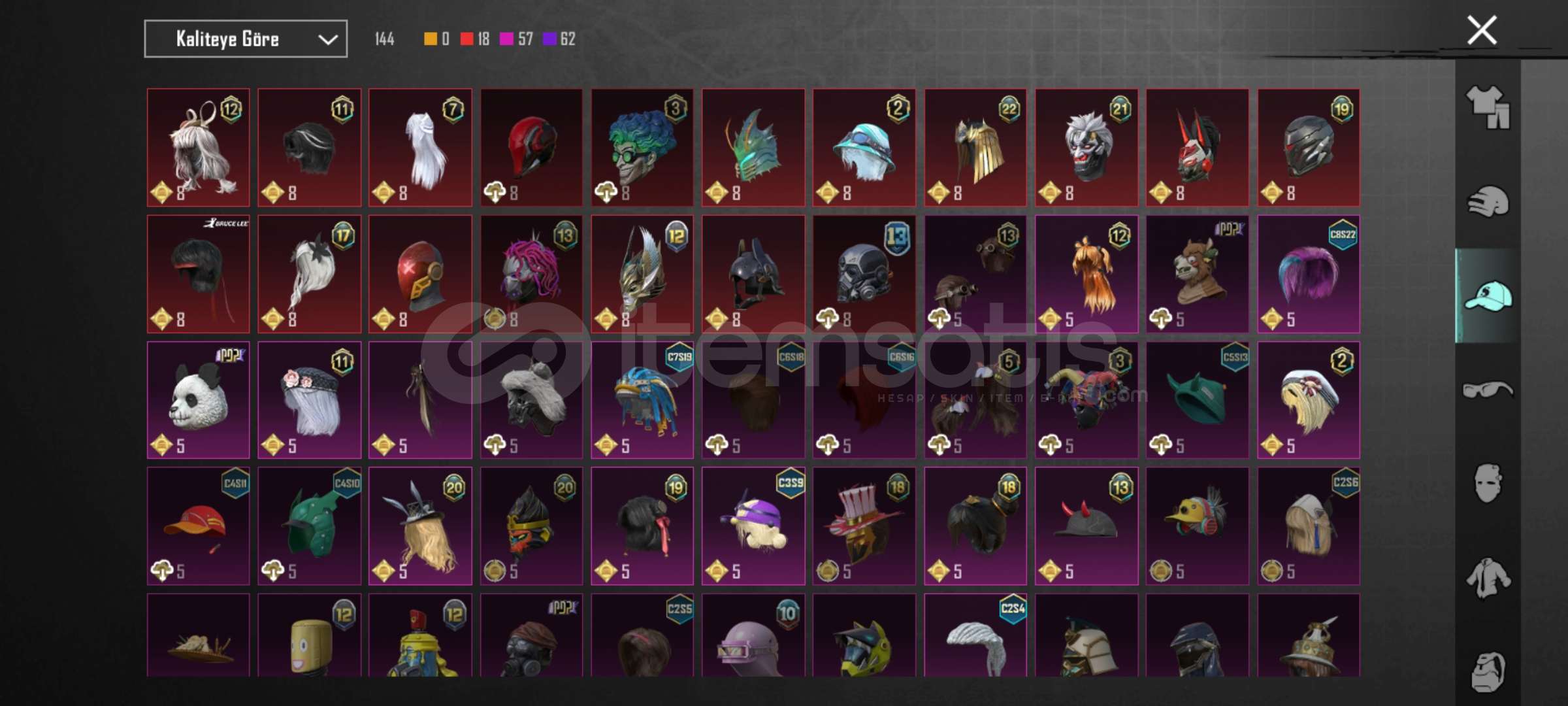Select the cap headgear category tab
Screen dimensions: 1568x706
pyautogui.click(x=1488, y=296)
